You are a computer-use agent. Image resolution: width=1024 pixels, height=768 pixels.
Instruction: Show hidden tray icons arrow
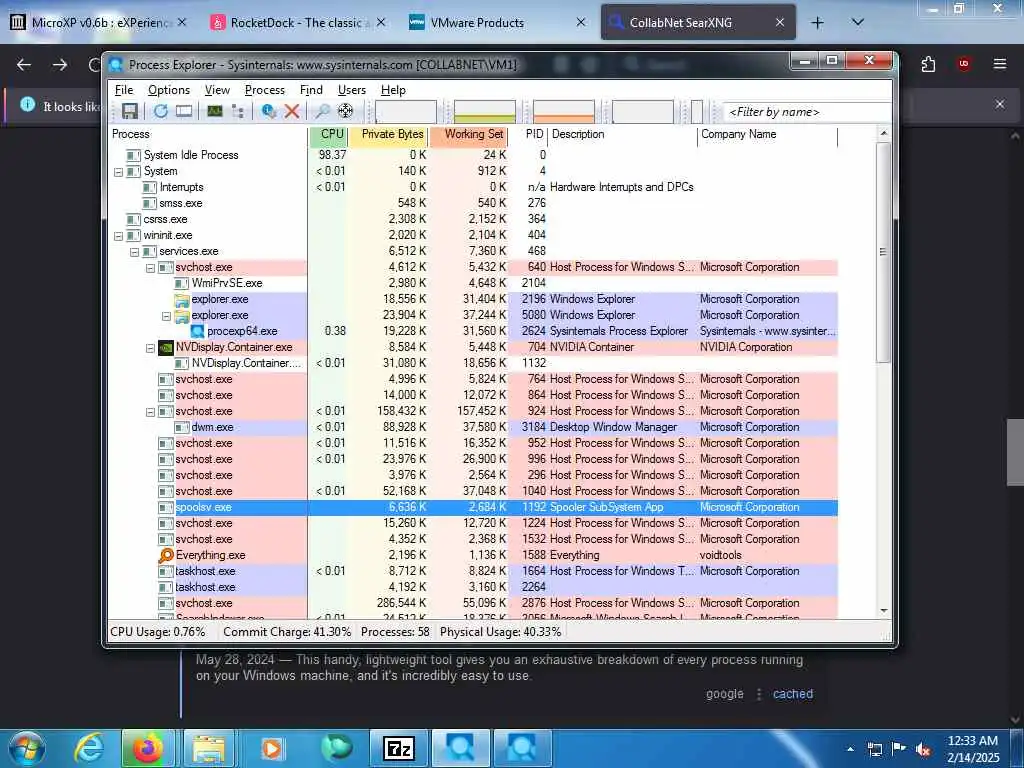(850, 749)
